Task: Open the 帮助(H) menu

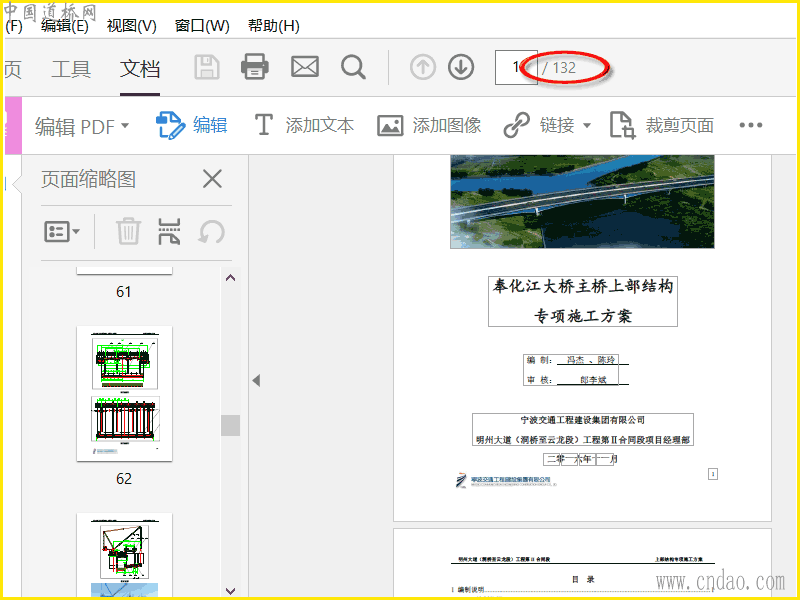Action: [x=273, y=26]
